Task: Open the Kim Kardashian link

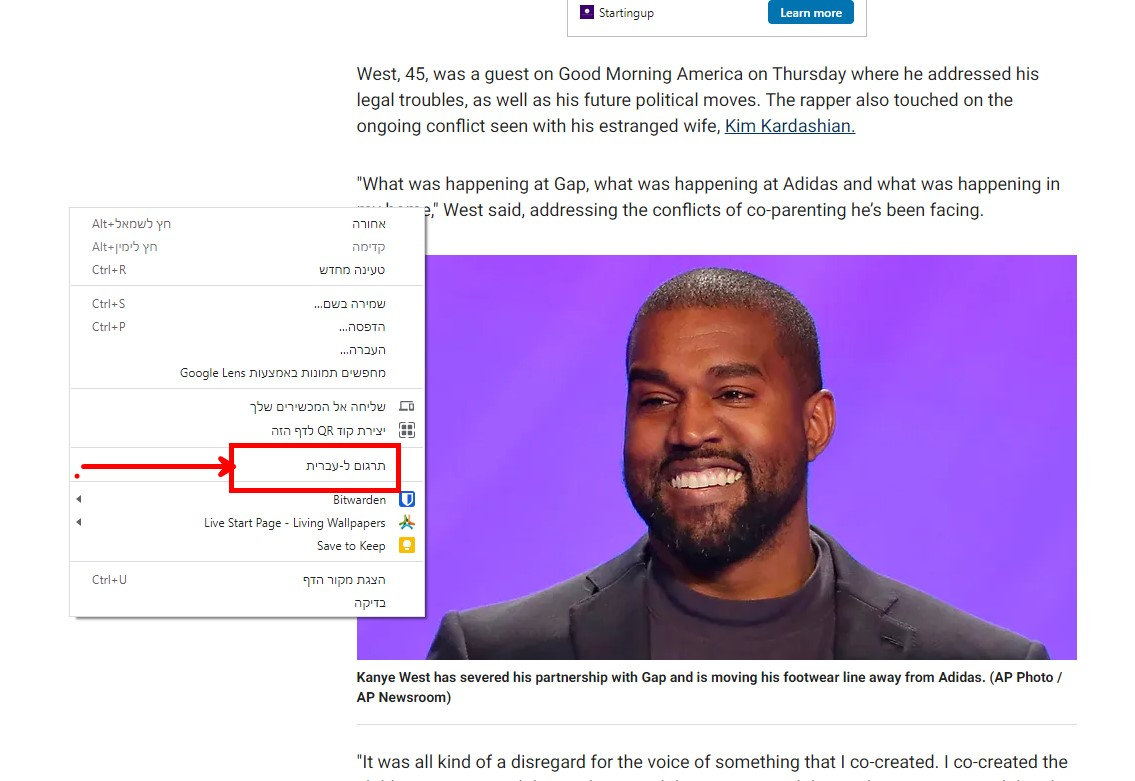Action: point(790,126)
